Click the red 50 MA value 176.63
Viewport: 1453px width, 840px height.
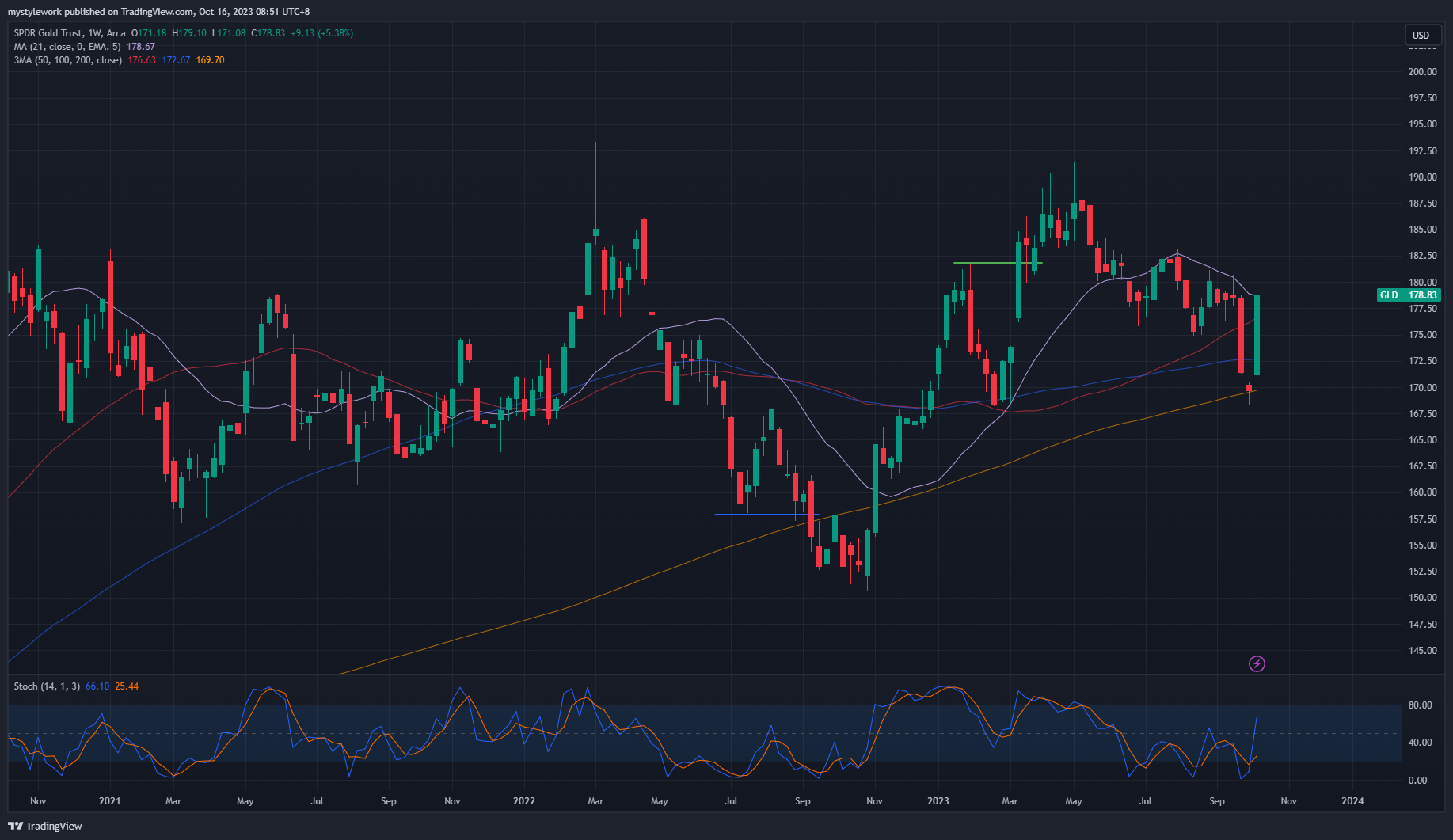[x=142, y=60]
